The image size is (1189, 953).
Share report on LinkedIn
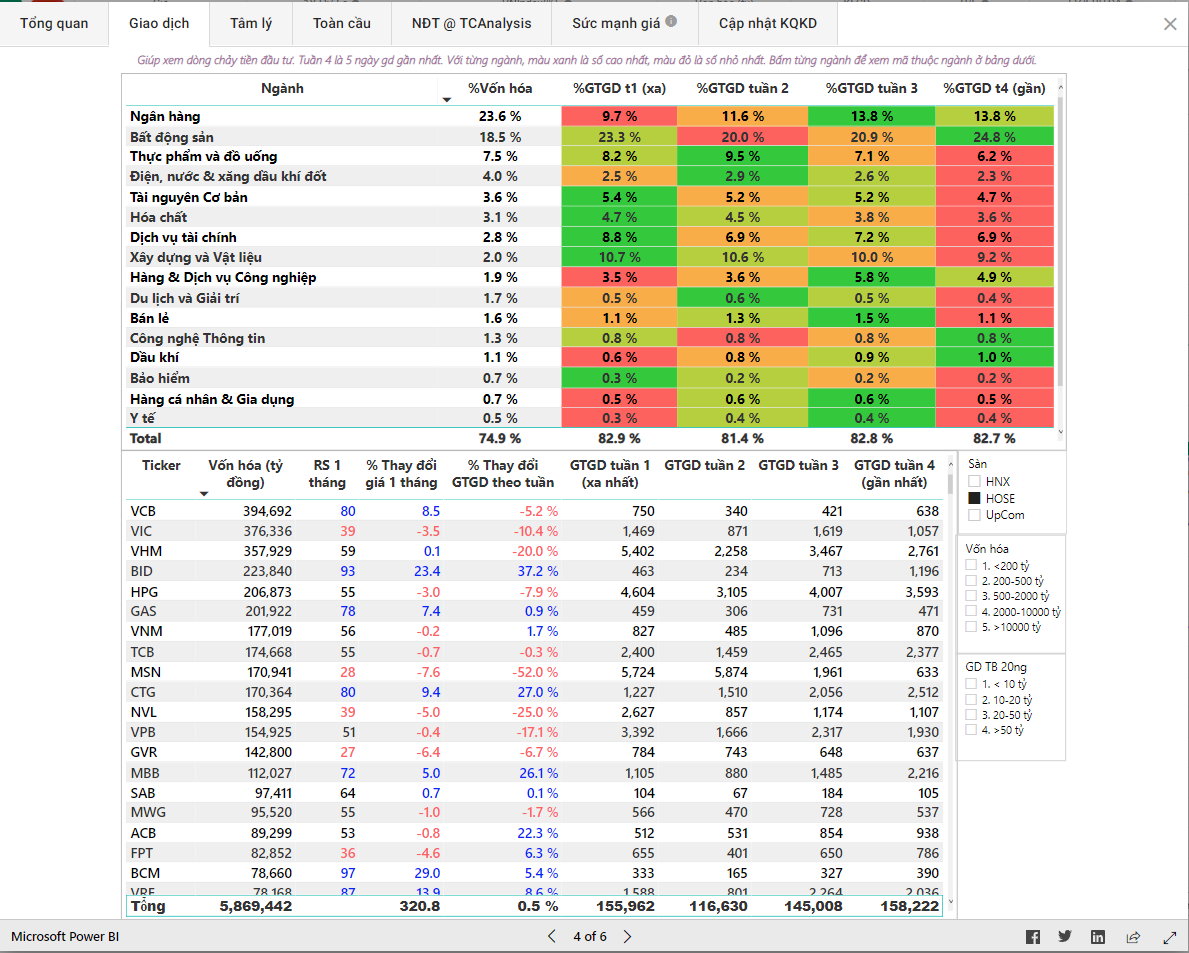point(1098,937)
